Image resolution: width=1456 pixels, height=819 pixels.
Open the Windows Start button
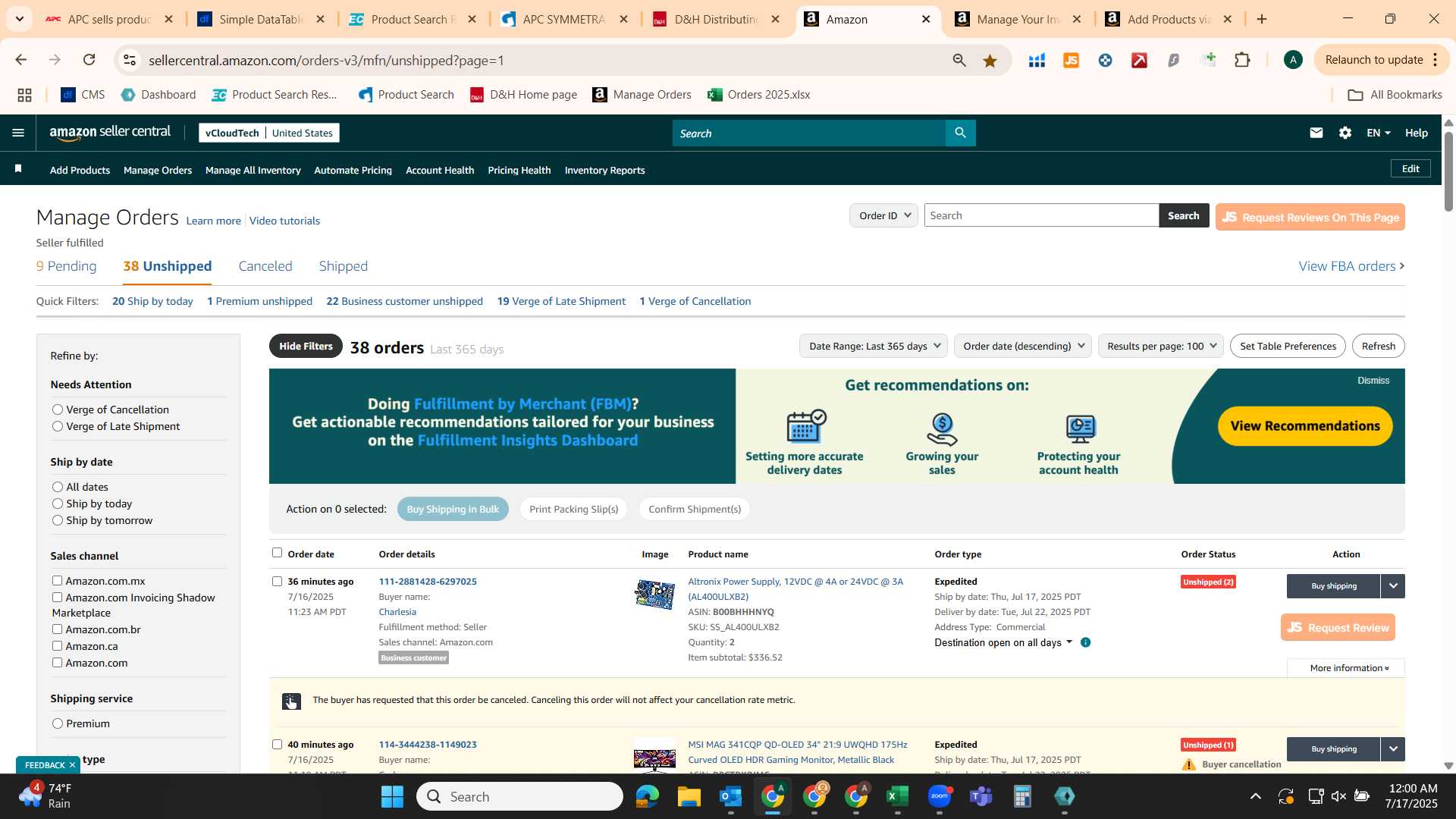[392, 796]
